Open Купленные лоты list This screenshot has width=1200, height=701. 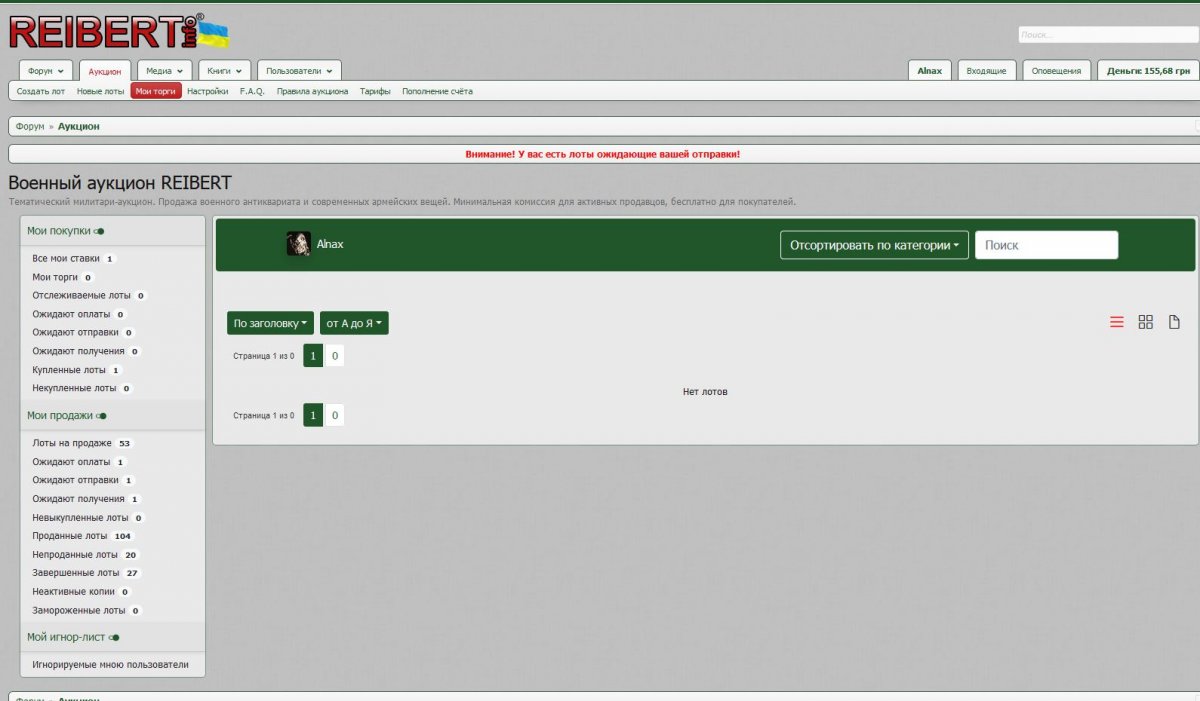(x=69, y=369)
